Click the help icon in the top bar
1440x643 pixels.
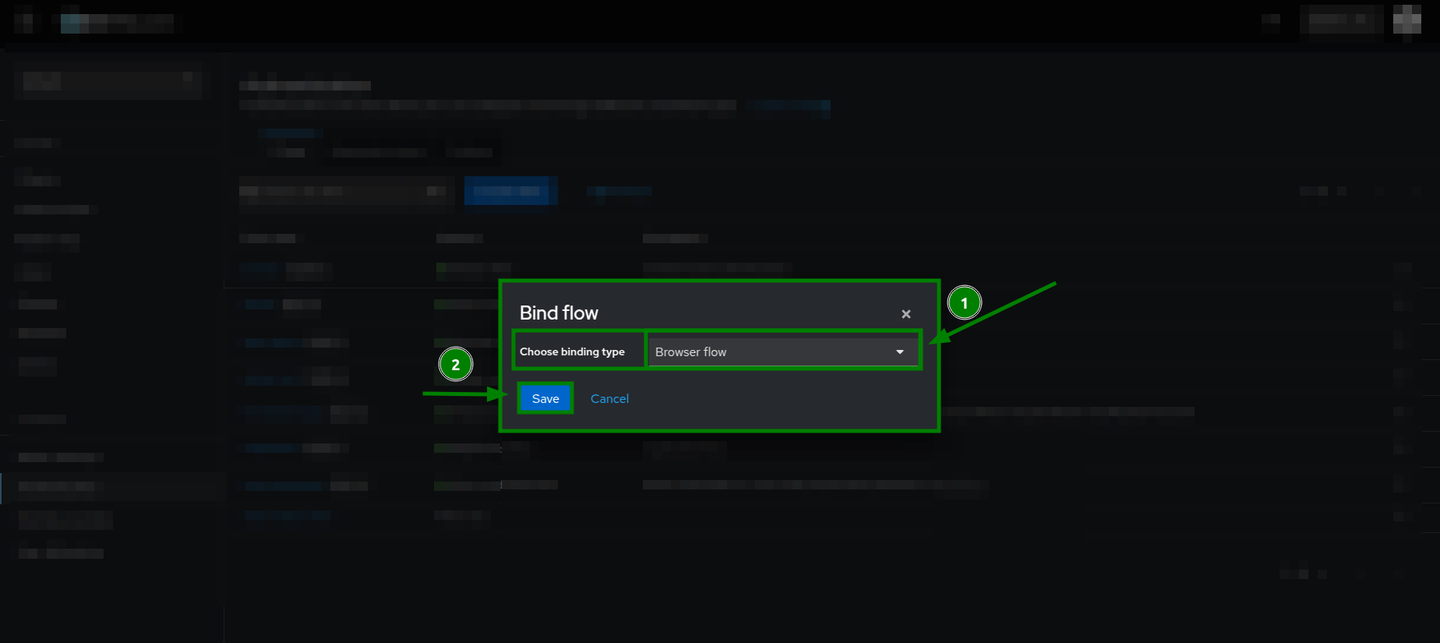1271,19
